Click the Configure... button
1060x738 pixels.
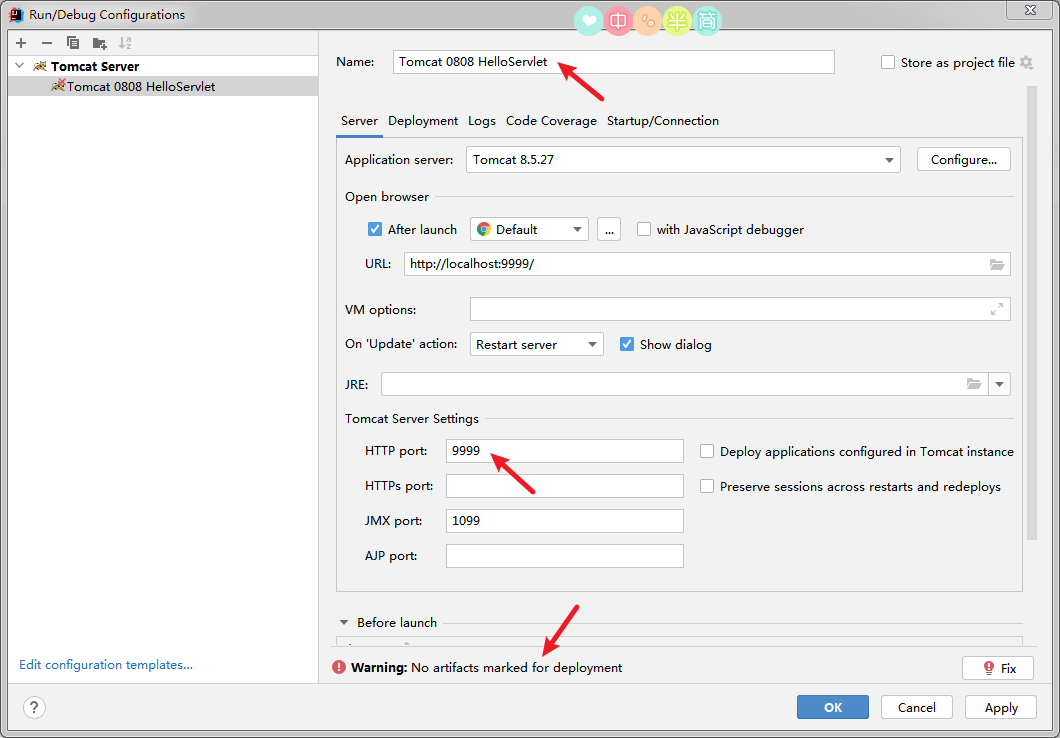(963, 160)
